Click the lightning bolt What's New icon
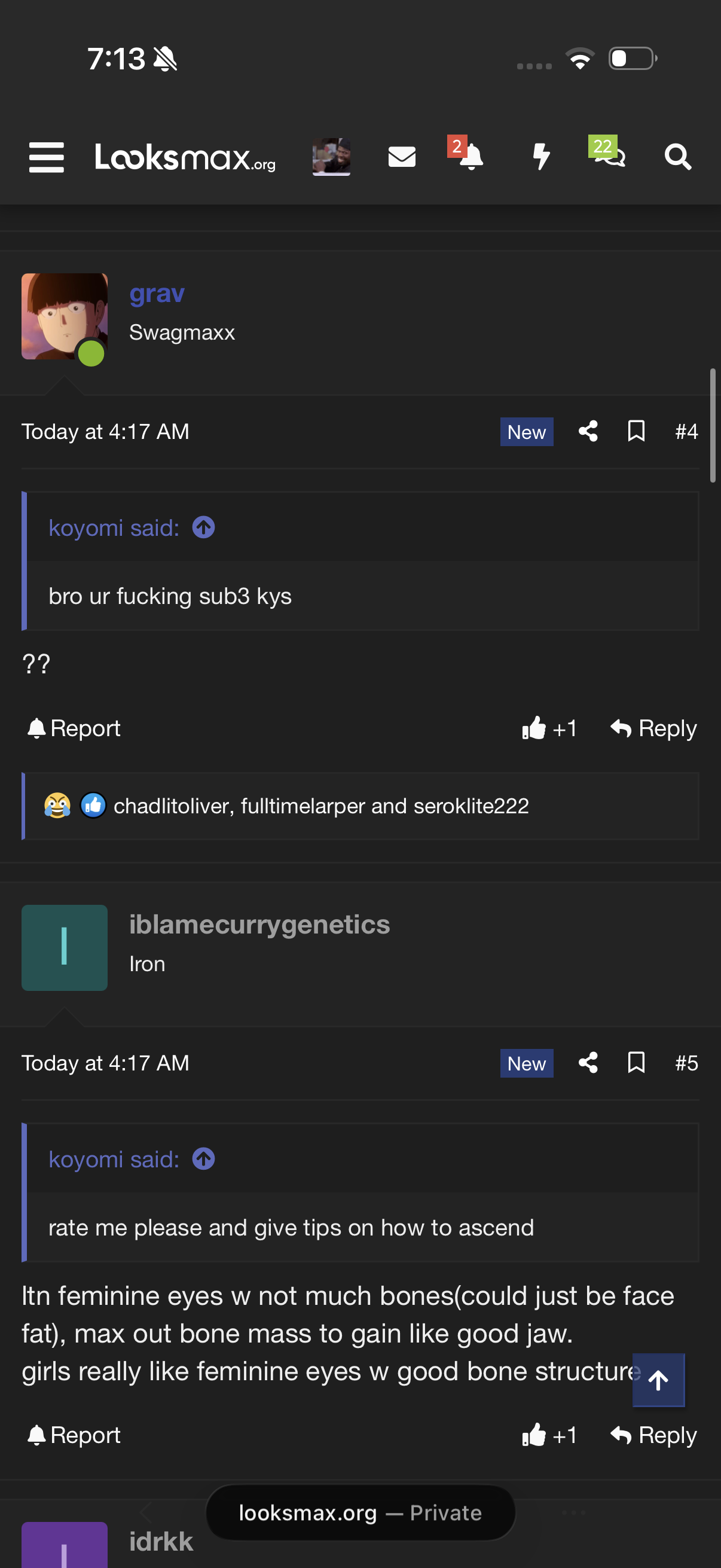The image size is (721, 1568). tap(541, 157)
